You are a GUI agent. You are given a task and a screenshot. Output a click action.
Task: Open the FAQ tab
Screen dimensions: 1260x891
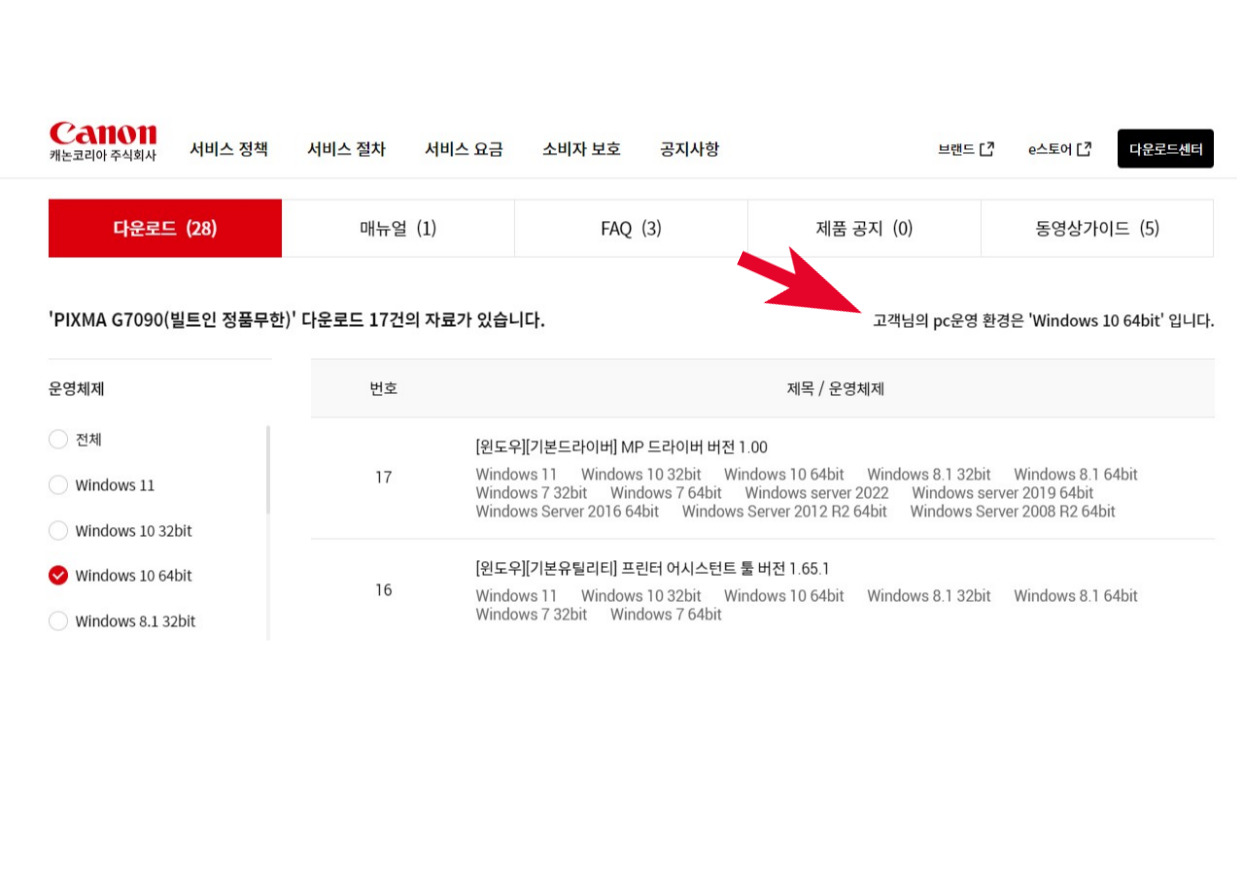630,228
